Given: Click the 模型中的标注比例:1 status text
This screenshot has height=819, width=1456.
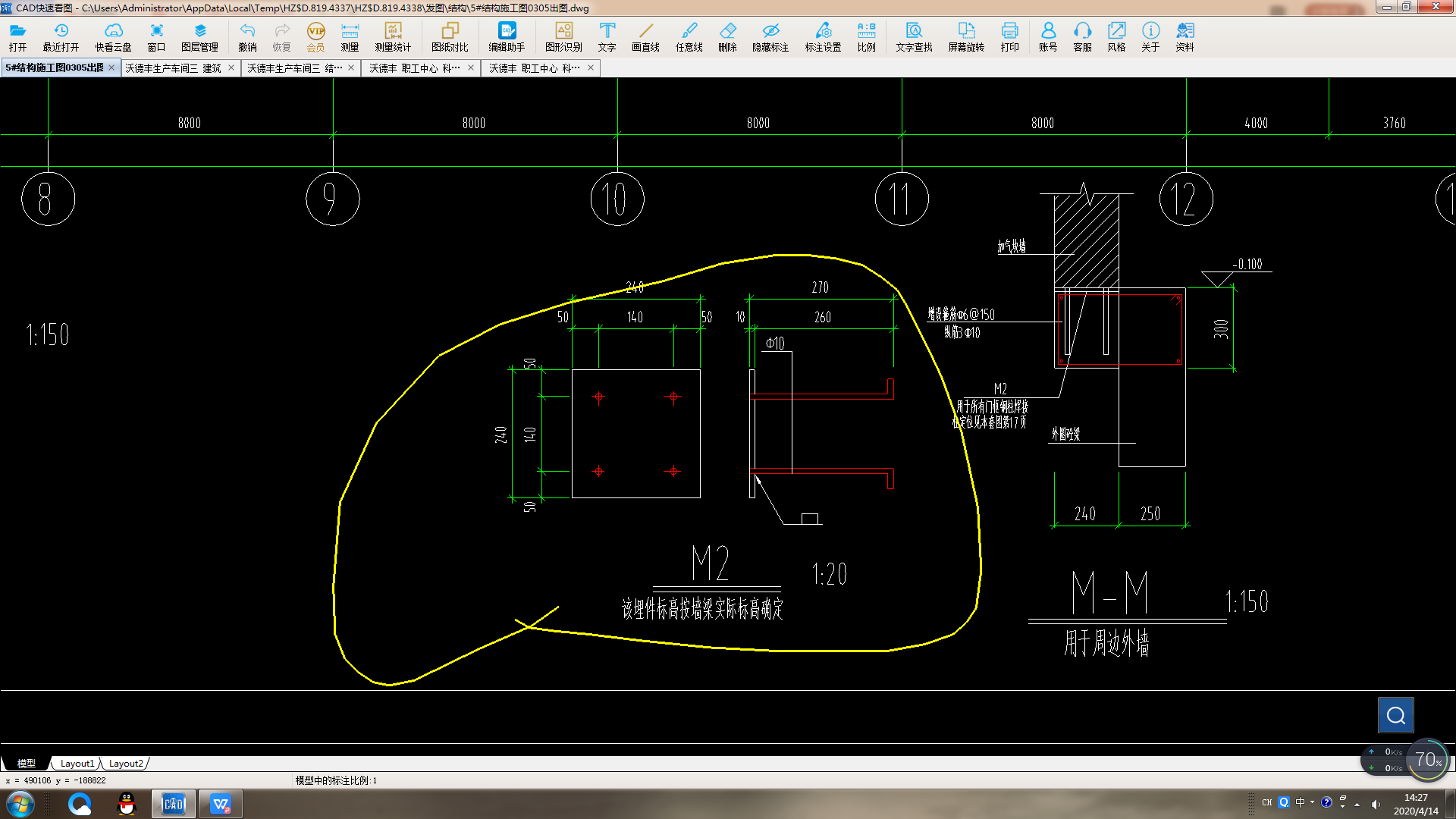Looking at the screenshot, I should [x=336, y=780].
